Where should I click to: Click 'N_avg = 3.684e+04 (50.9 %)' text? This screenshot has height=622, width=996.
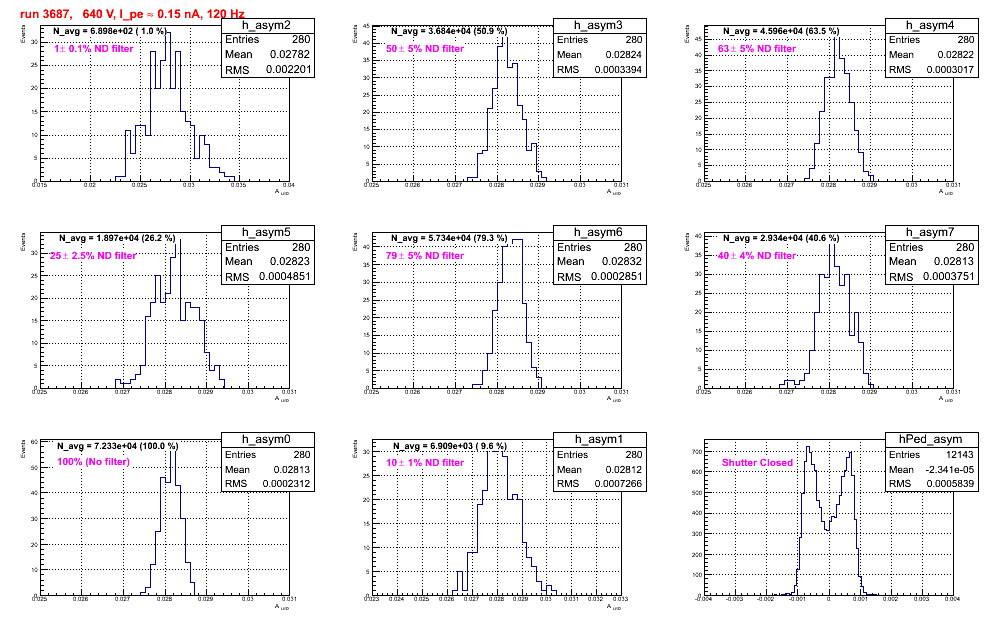pos(449,30)
